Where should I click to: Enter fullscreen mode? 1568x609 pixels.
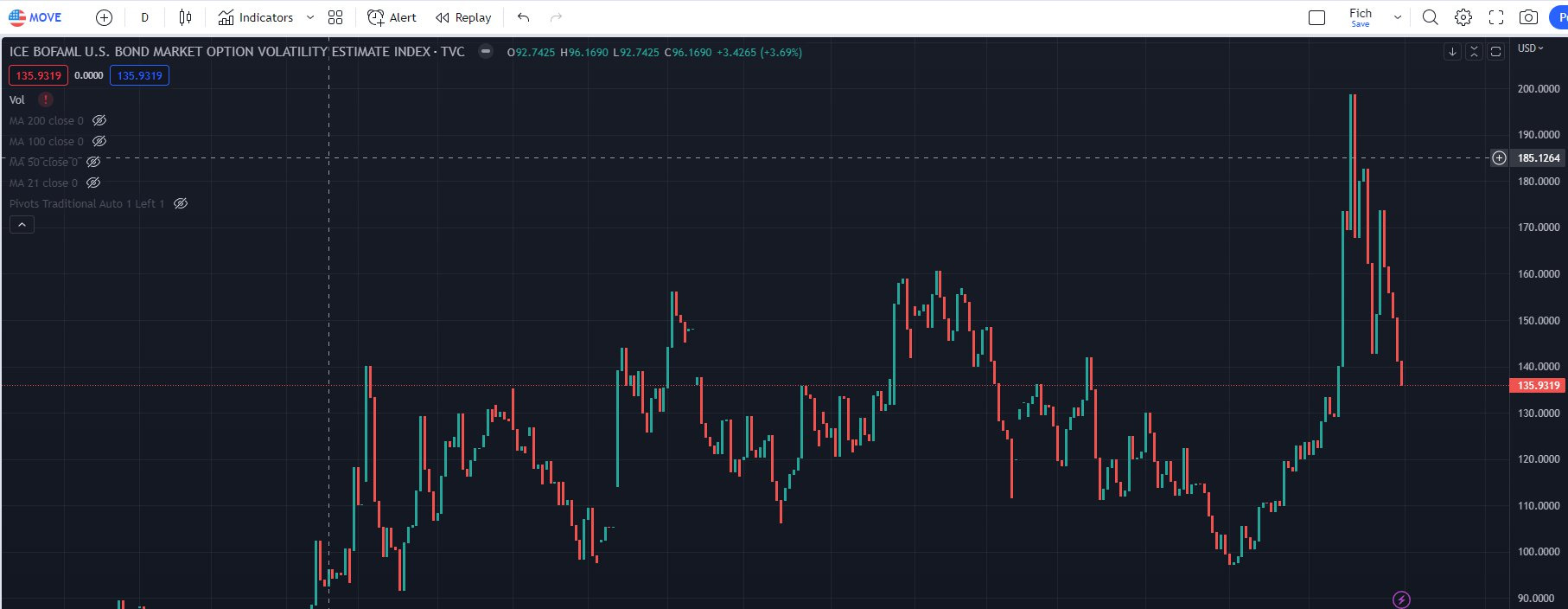(x=1496, y=17)
